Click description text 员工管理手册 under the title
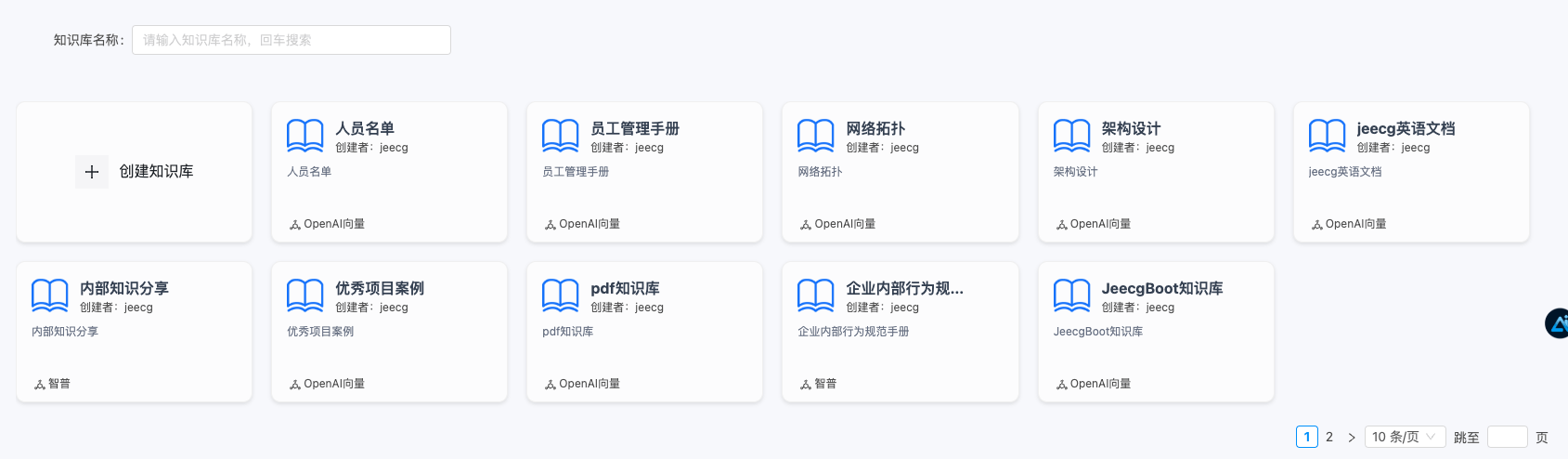Viewport: 1568px width, 459px height. (576, 172)
